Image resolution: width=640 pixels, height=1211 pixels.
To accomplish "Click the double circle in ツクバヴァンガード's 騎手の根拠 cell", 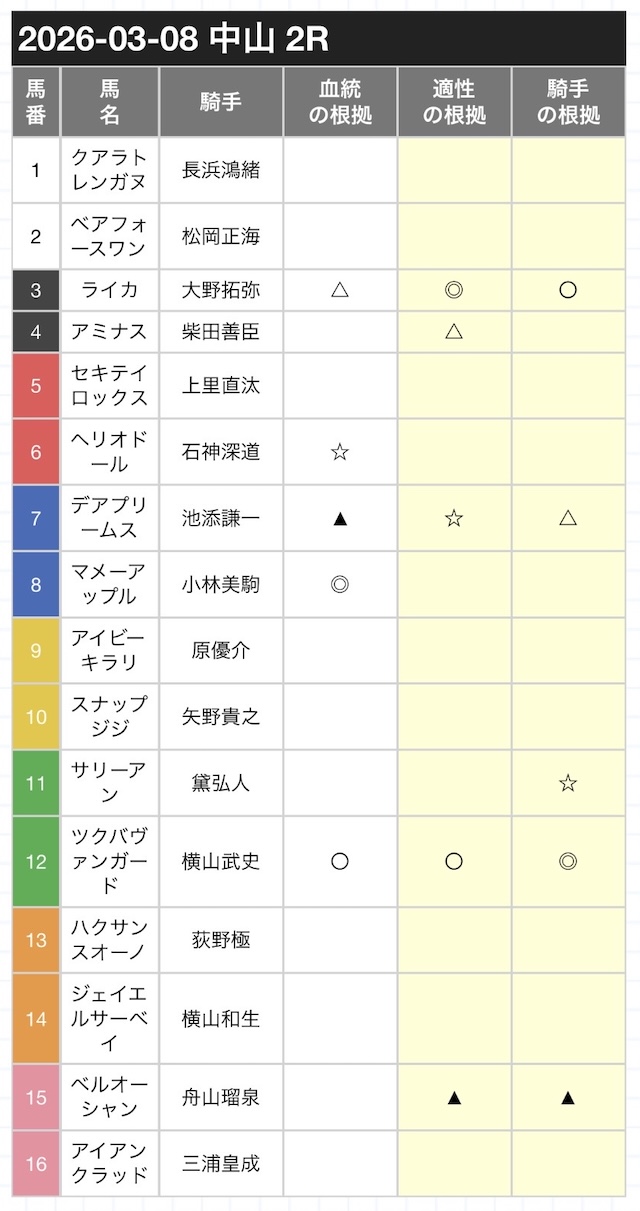I will pyautogui.click(x=568, y=861).
